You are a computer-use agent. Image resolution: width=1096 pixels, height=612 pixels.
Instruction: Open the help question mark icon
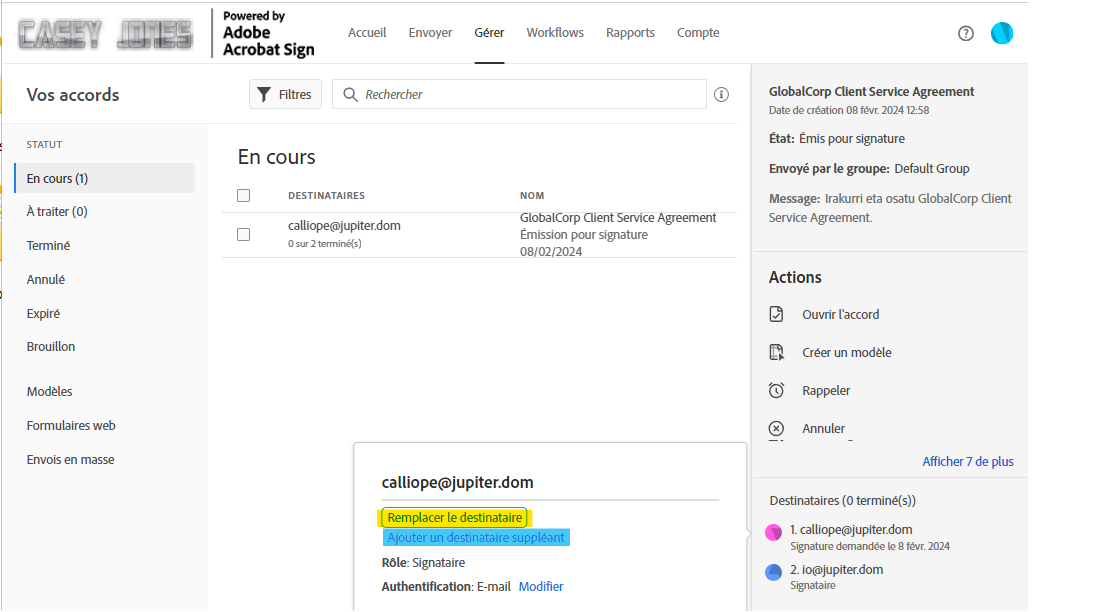click(x=965, y=33)
